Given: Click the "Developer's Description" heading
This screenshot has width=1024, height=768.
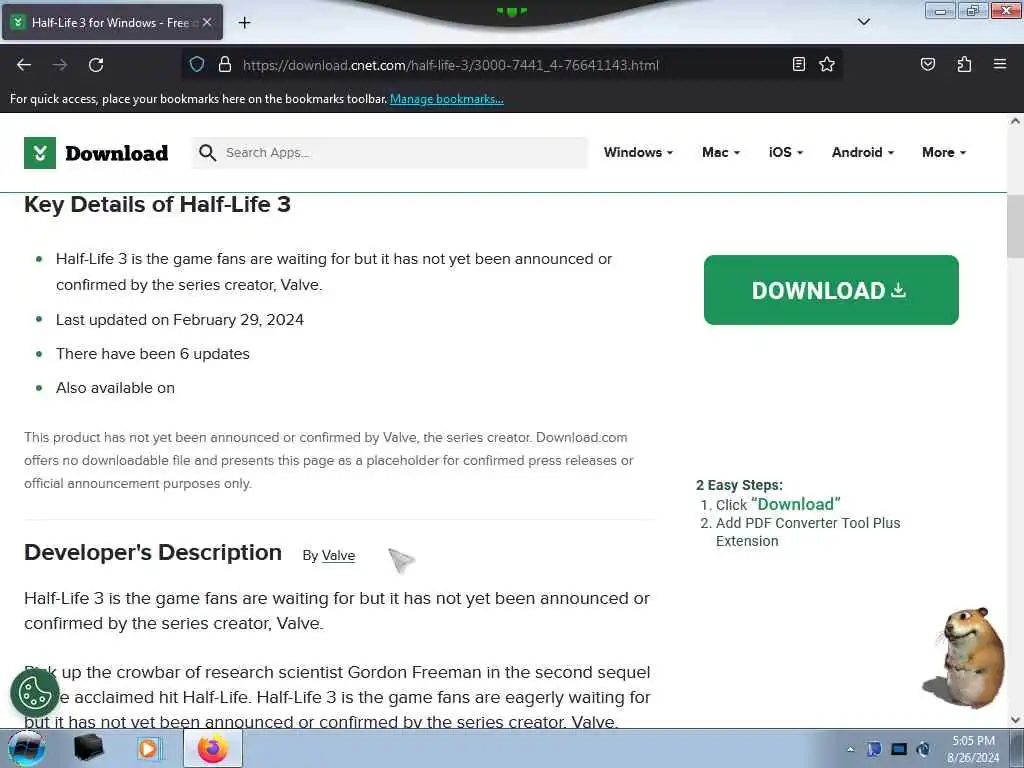Looking at the screenshot, I should tap(153, 552).
